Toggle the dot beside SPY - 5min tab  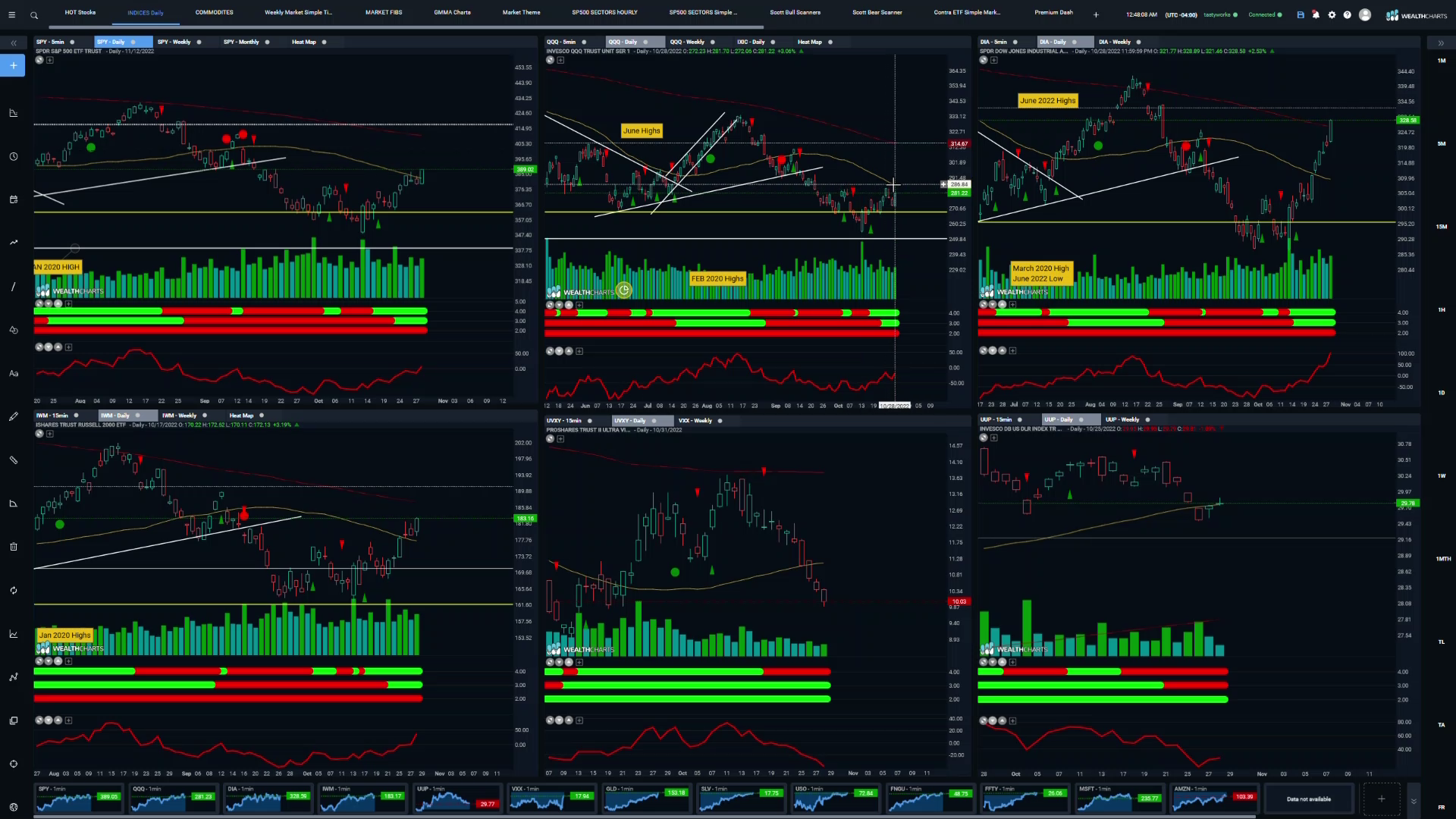[x=72, y=42]
